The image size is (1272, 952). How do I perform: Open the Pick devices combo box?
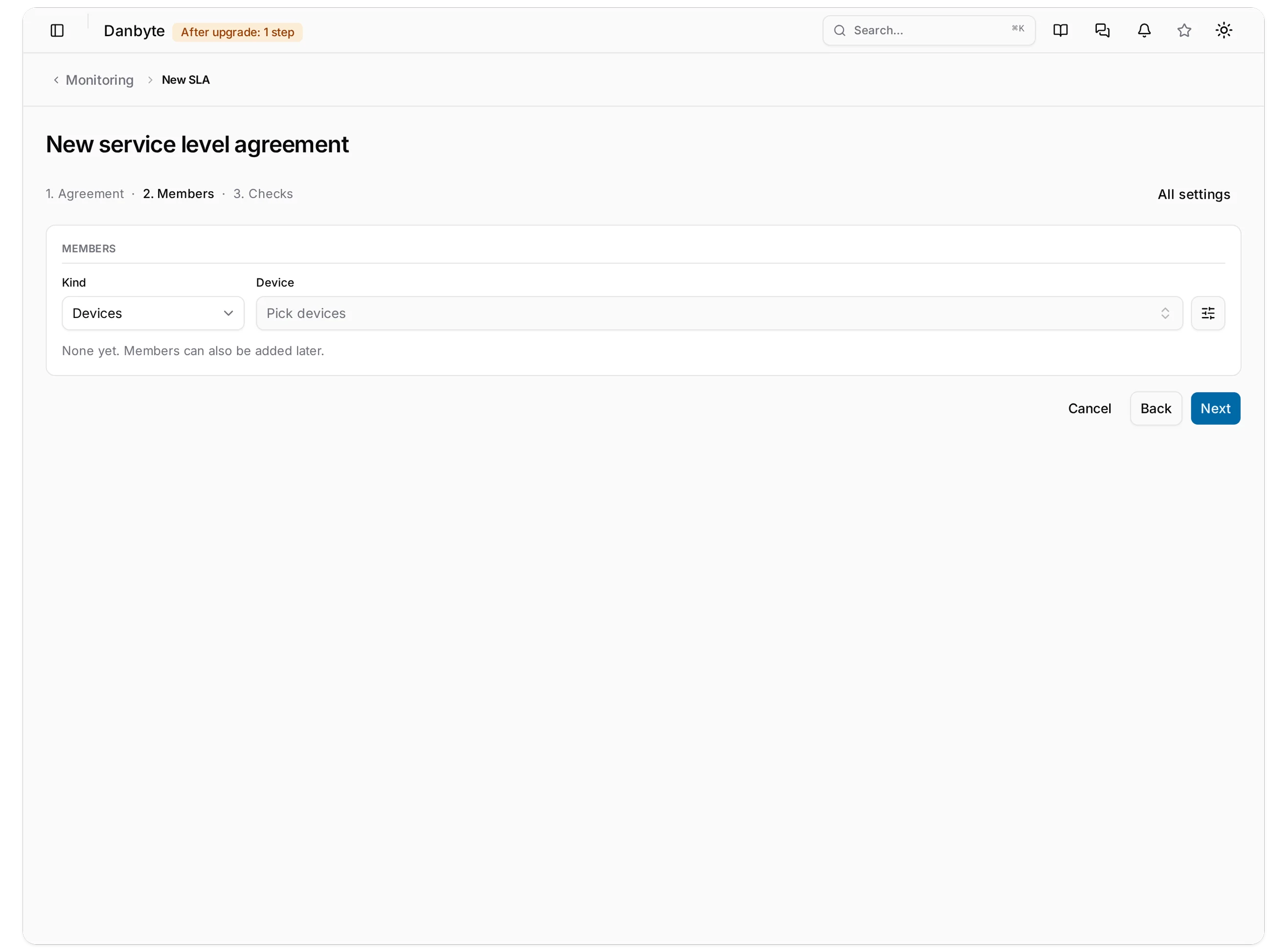tap(719, 313)
